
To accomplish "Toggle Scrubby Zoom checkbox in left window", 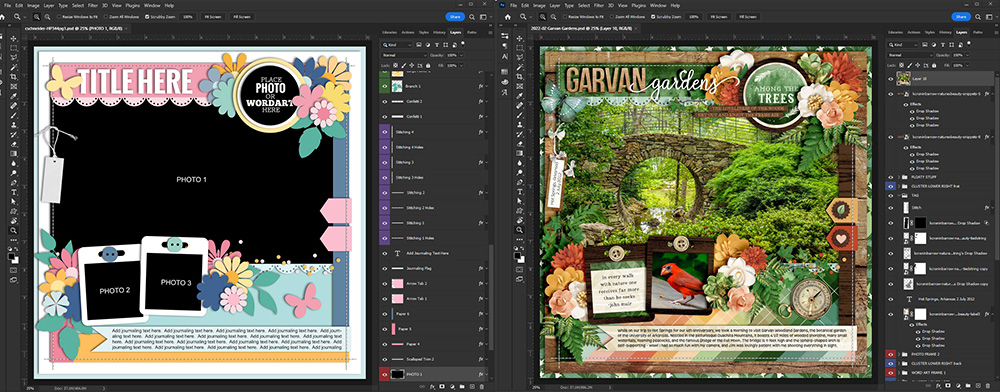I will 147,17.
